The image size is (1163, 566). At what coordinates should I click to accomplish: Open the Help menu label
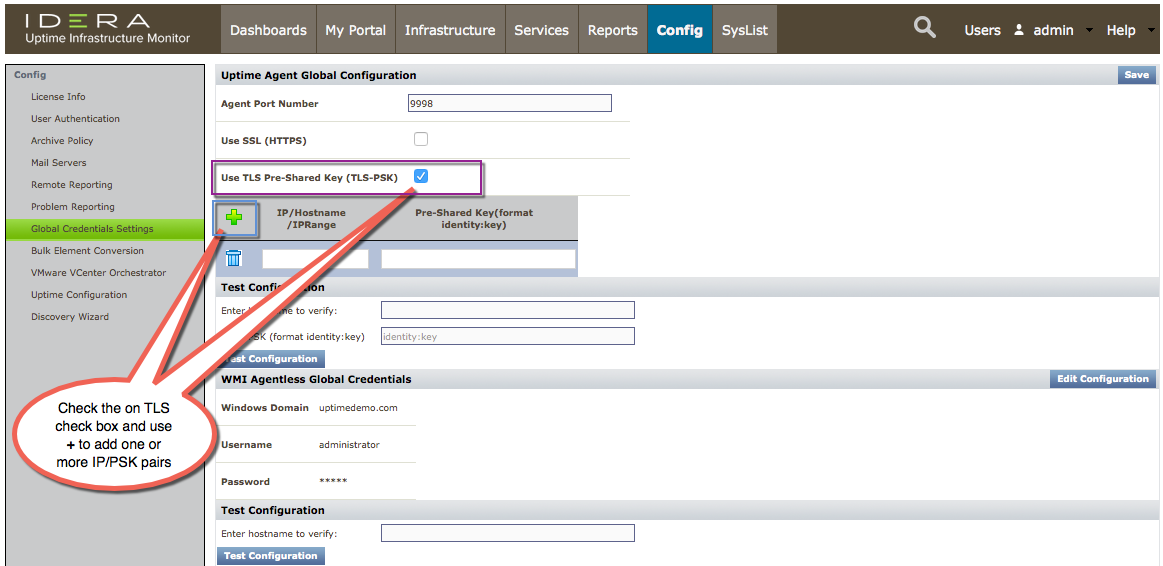click(1121, 30)
